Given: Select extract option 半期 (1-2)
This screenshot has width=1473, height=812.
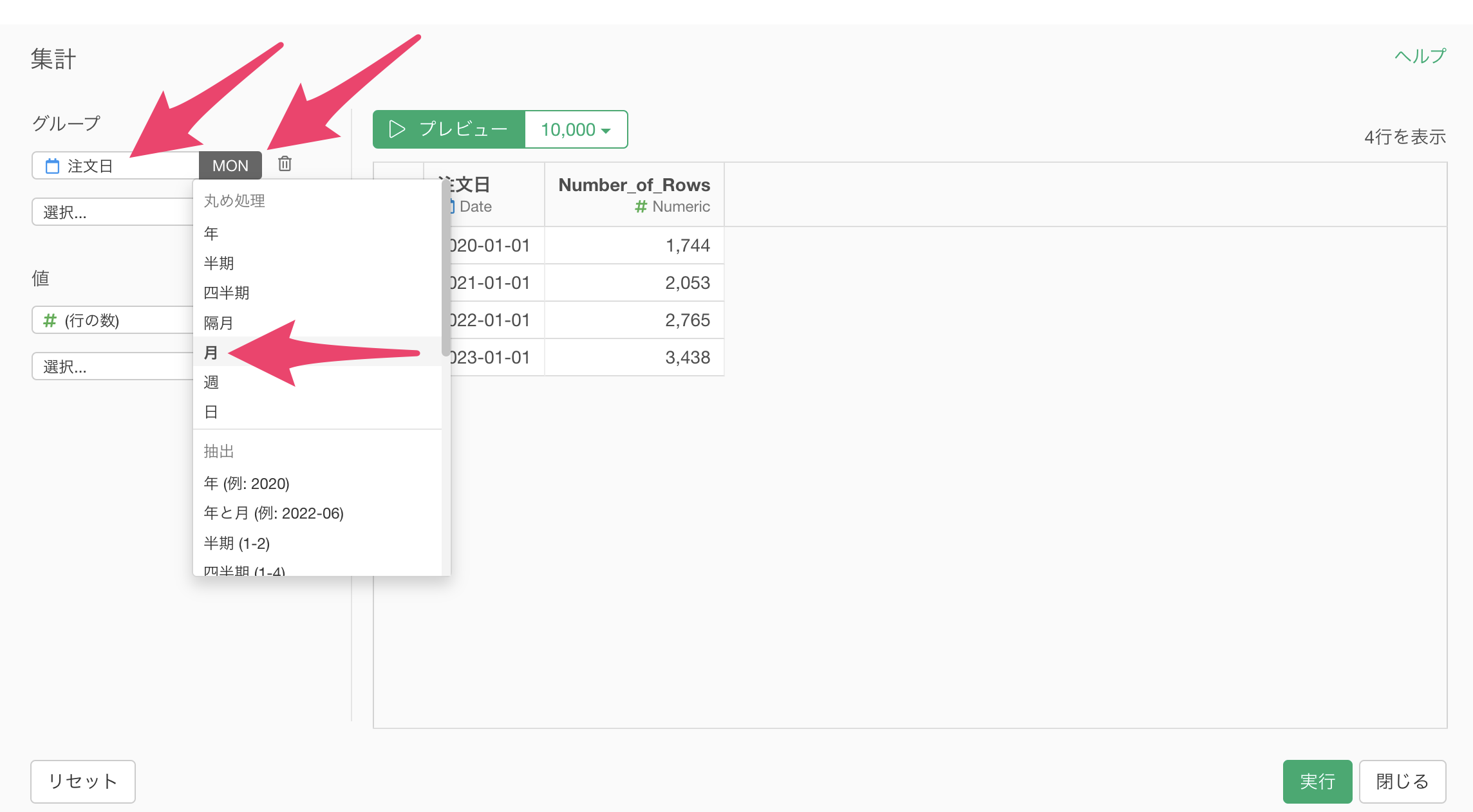Looking at the screenshot, I should click(x=317, y=543).
